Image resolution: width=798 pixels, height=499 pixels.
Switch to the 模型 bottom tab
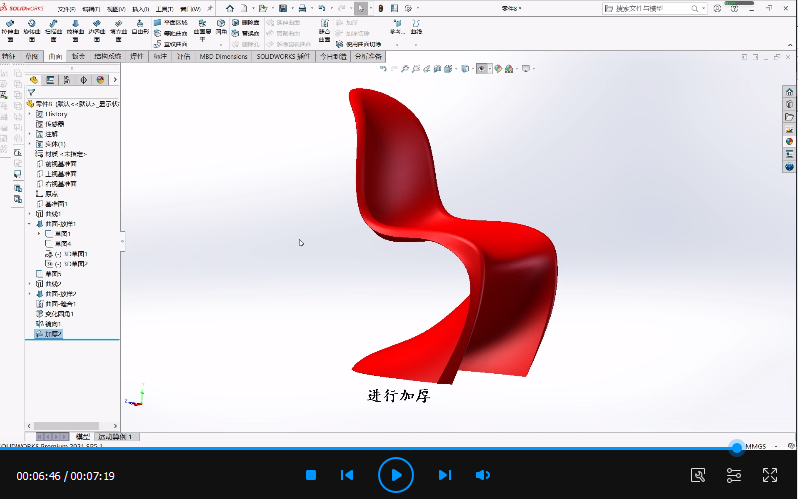click(x=82, y=437)
